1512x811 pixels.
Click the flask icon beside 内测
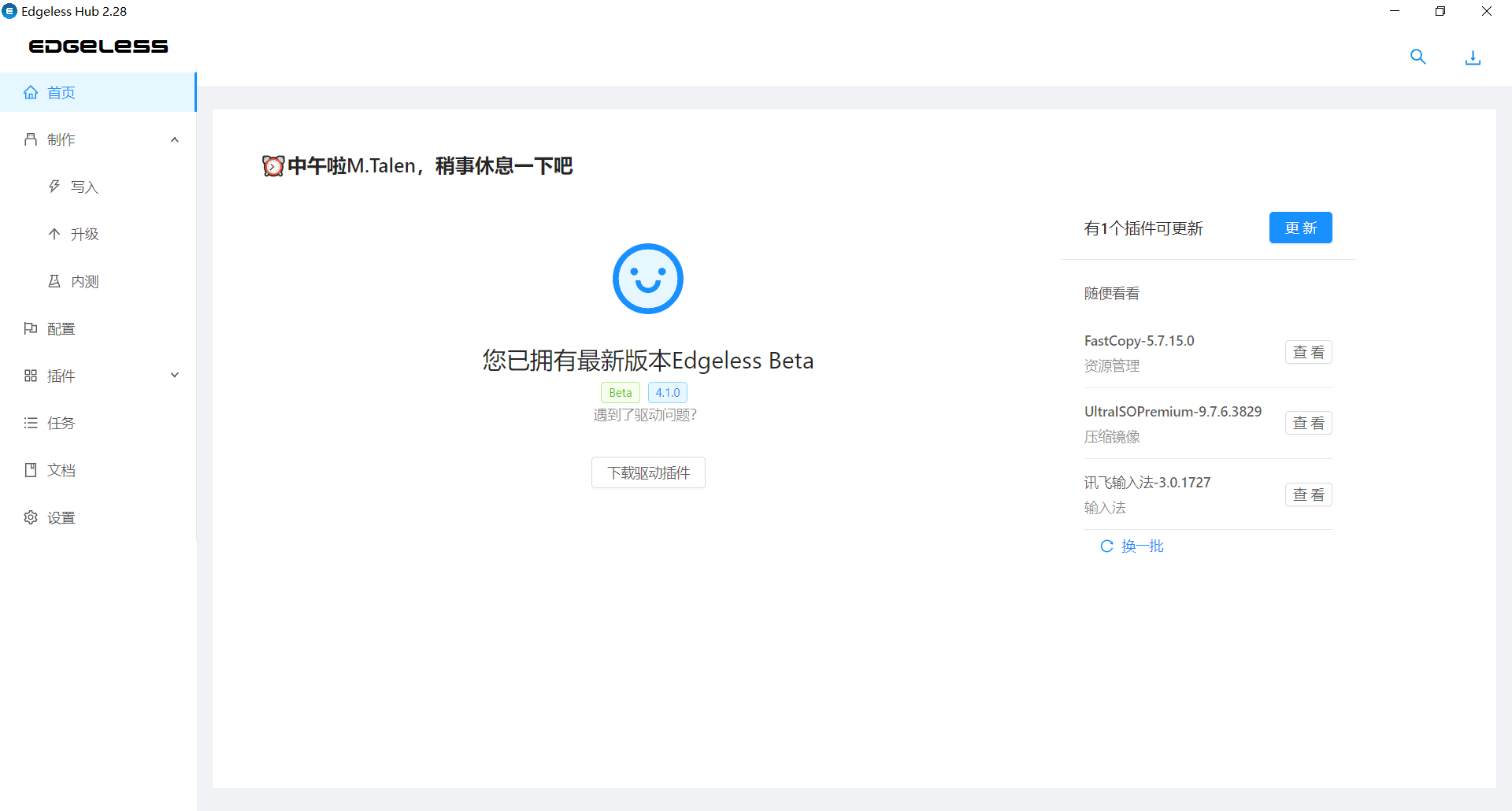(x=54, y=281)
